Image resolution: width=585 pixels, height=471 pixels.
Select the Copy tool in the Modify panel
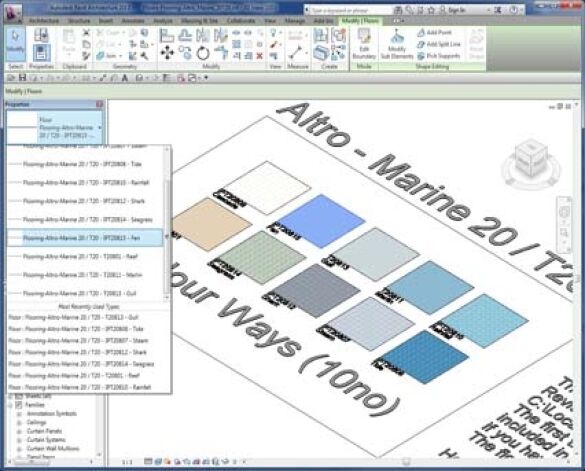pos(185,53)
